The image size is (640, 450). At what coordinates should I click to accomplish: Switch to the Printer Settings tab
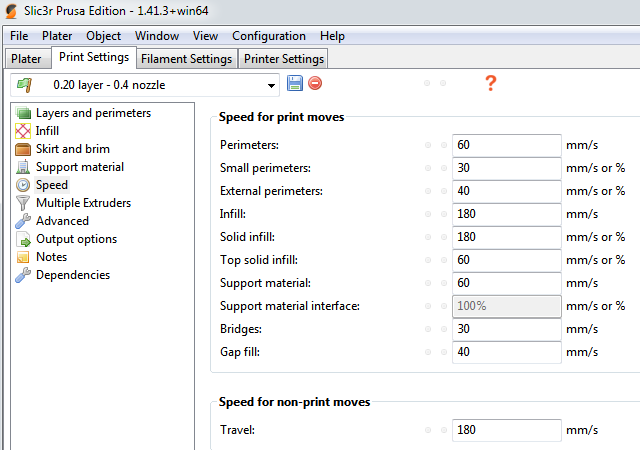284,59
